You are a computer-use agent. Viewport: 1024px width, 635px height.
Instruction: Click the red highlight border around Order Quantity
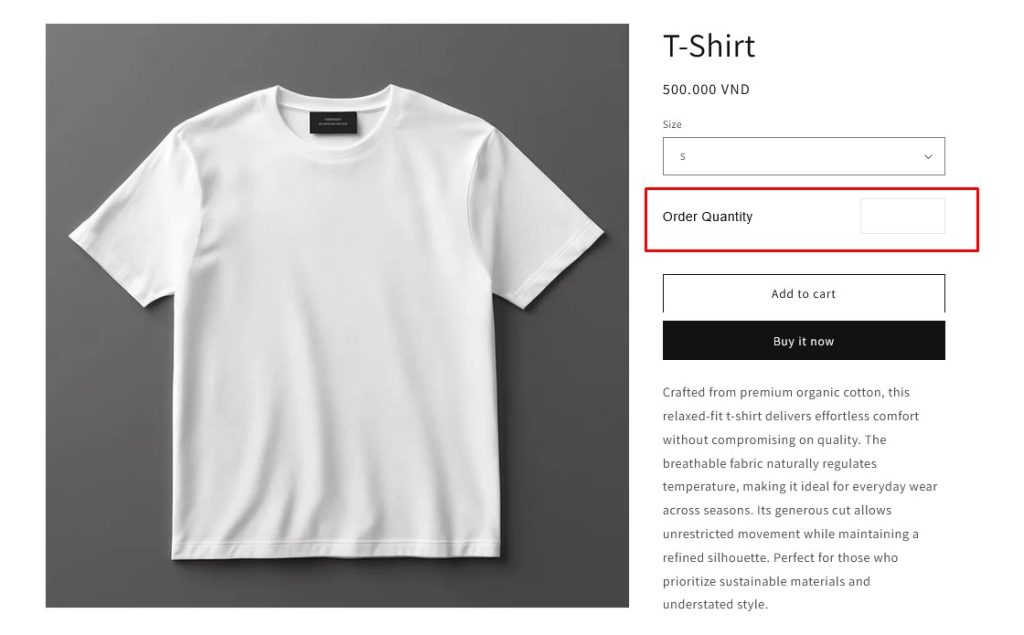pos(811,189)
